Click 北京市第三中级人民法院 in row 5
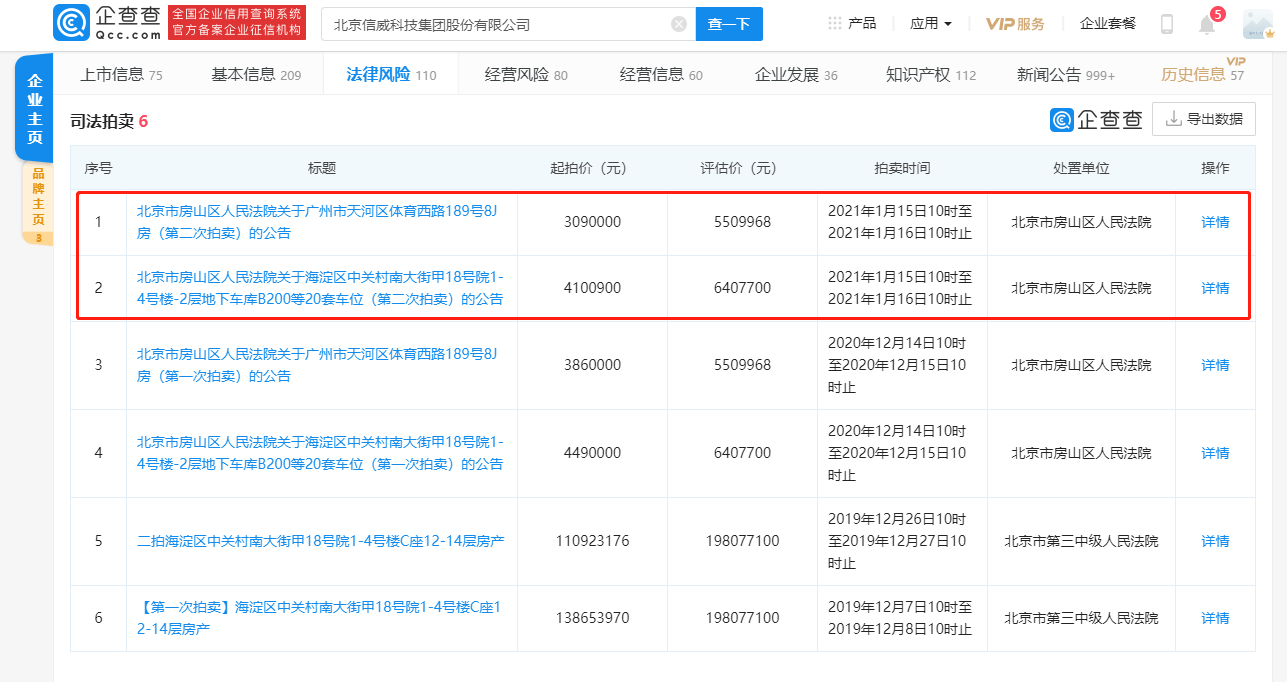Screen dimensions: 1287x682 (x=1081, y=541)
